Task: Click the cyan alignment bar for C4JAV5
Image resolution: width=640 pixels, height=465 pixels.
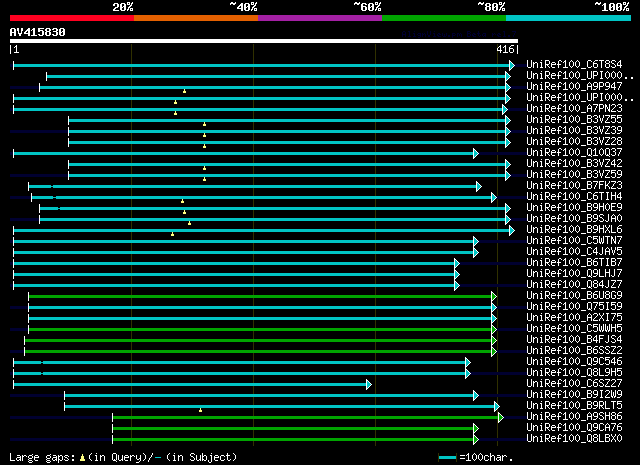Action: (x=243, y=252)
